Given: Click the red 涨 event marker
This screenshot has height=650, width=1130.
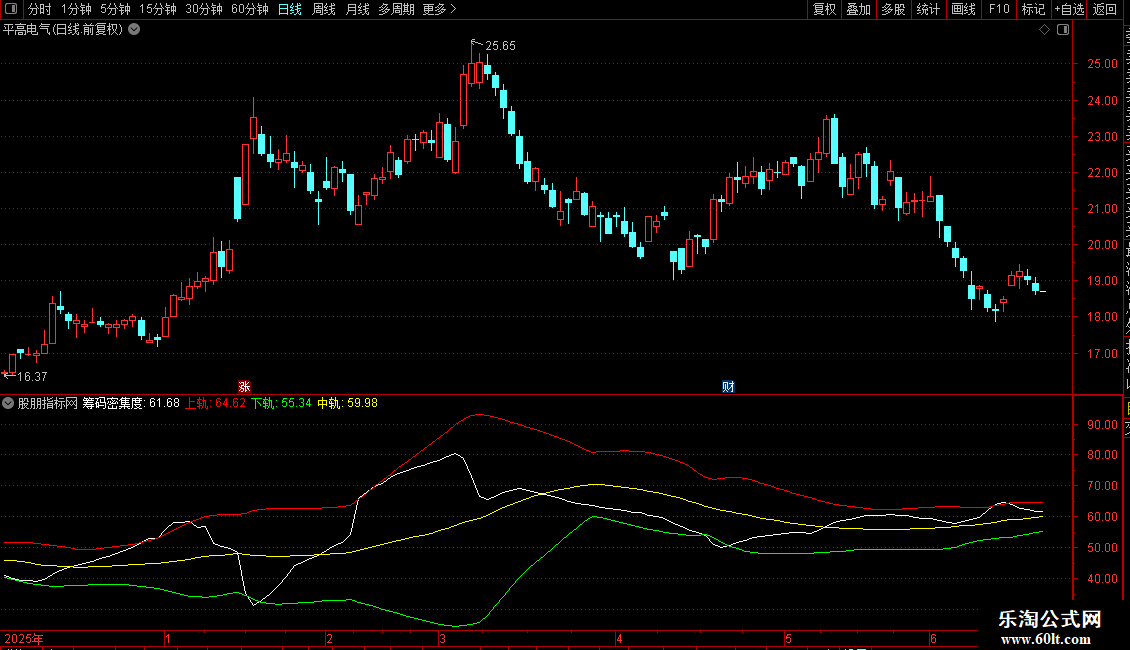Looking at the screenshot, I should (x=244, y=387).
